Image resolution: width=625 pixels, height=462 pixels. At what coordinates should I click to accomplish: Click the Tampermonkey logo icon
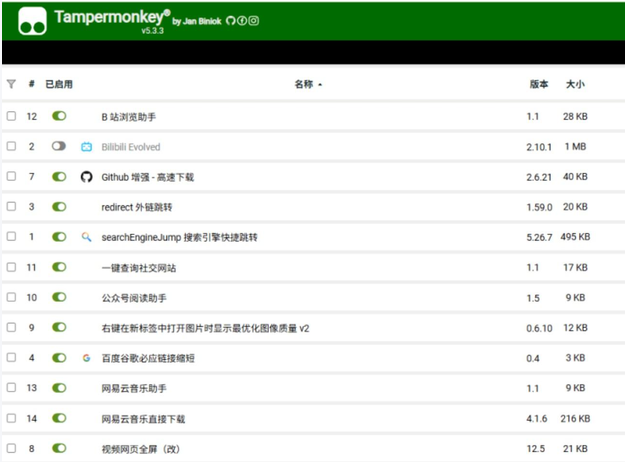32,21
